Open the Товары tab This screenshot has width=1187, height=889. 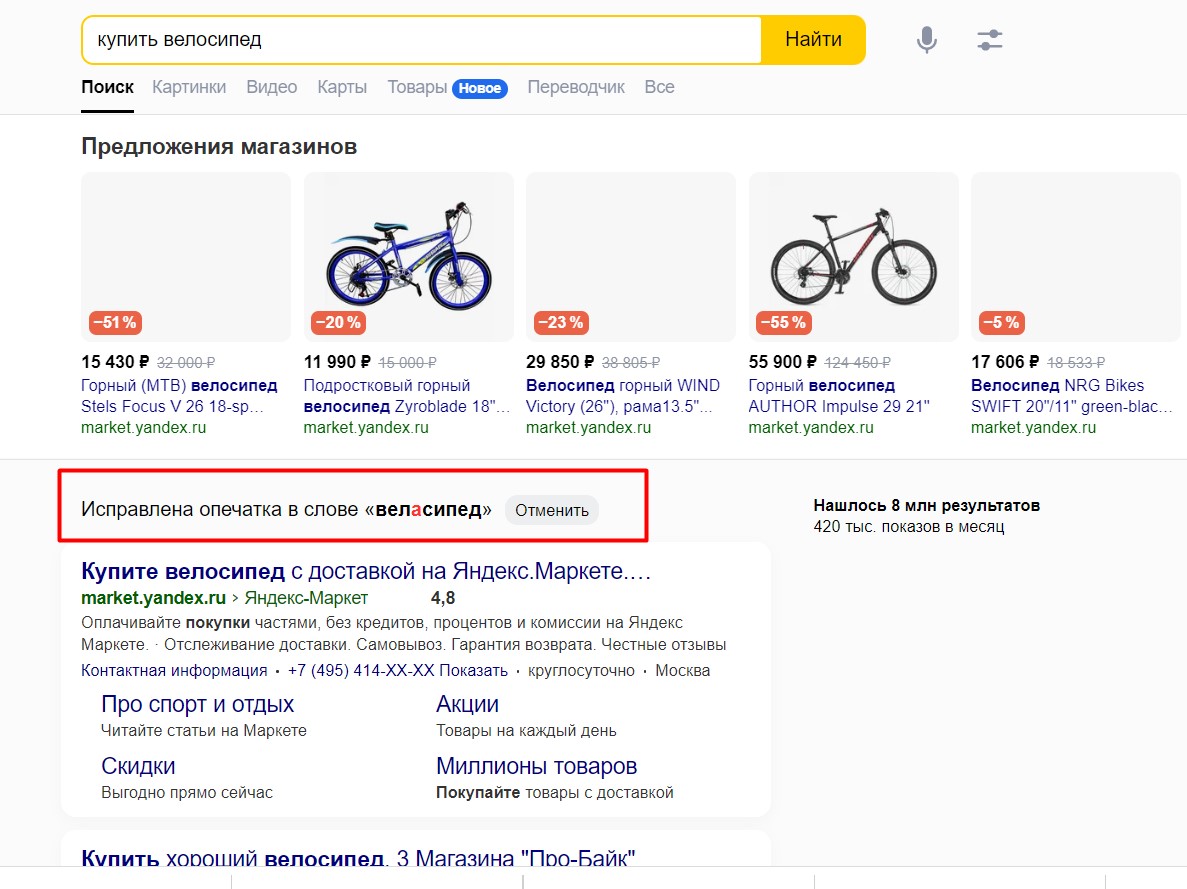[x=417, y=87]
